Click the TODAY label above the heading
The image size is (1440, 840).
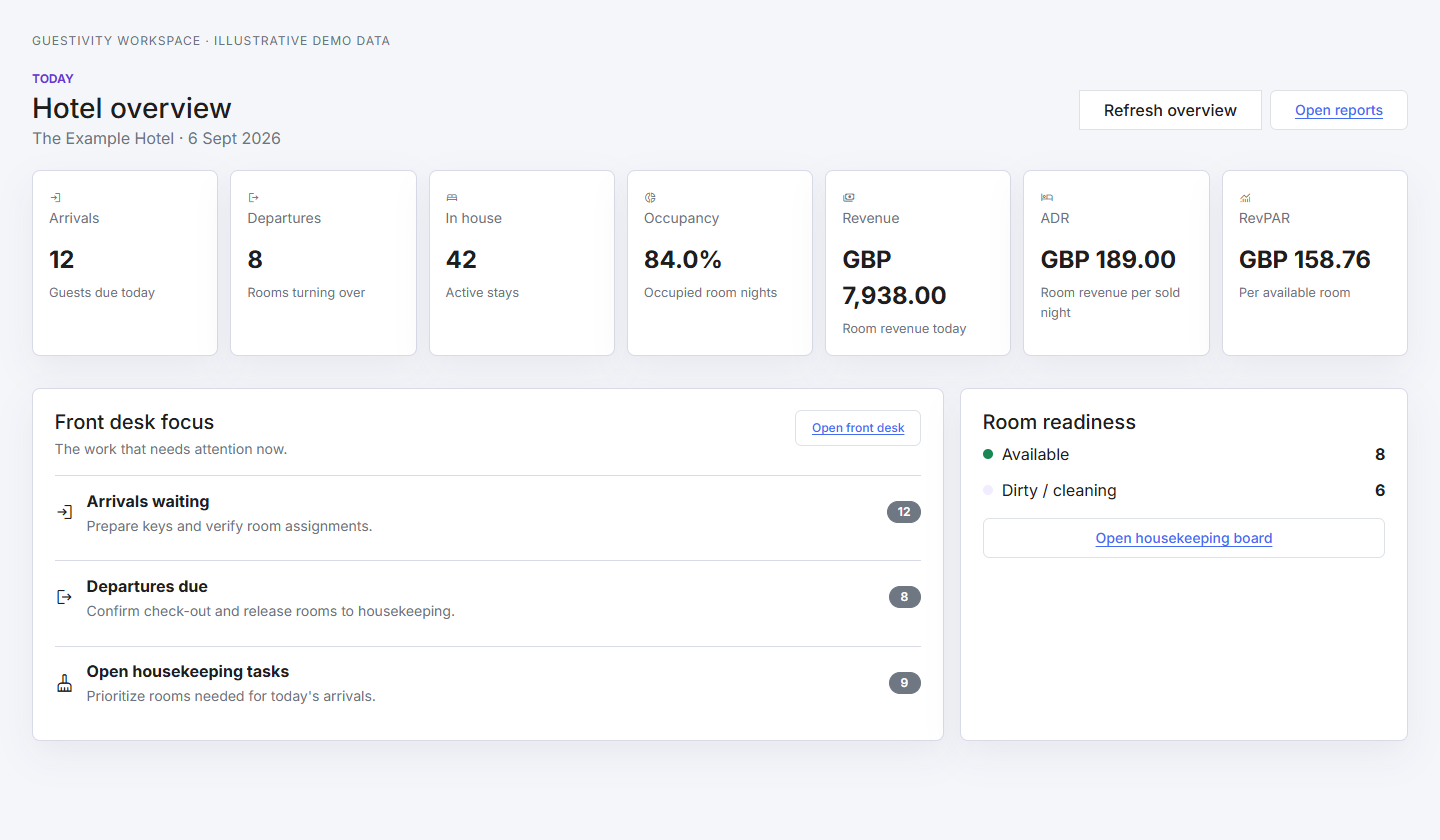(x=53, y=79)
